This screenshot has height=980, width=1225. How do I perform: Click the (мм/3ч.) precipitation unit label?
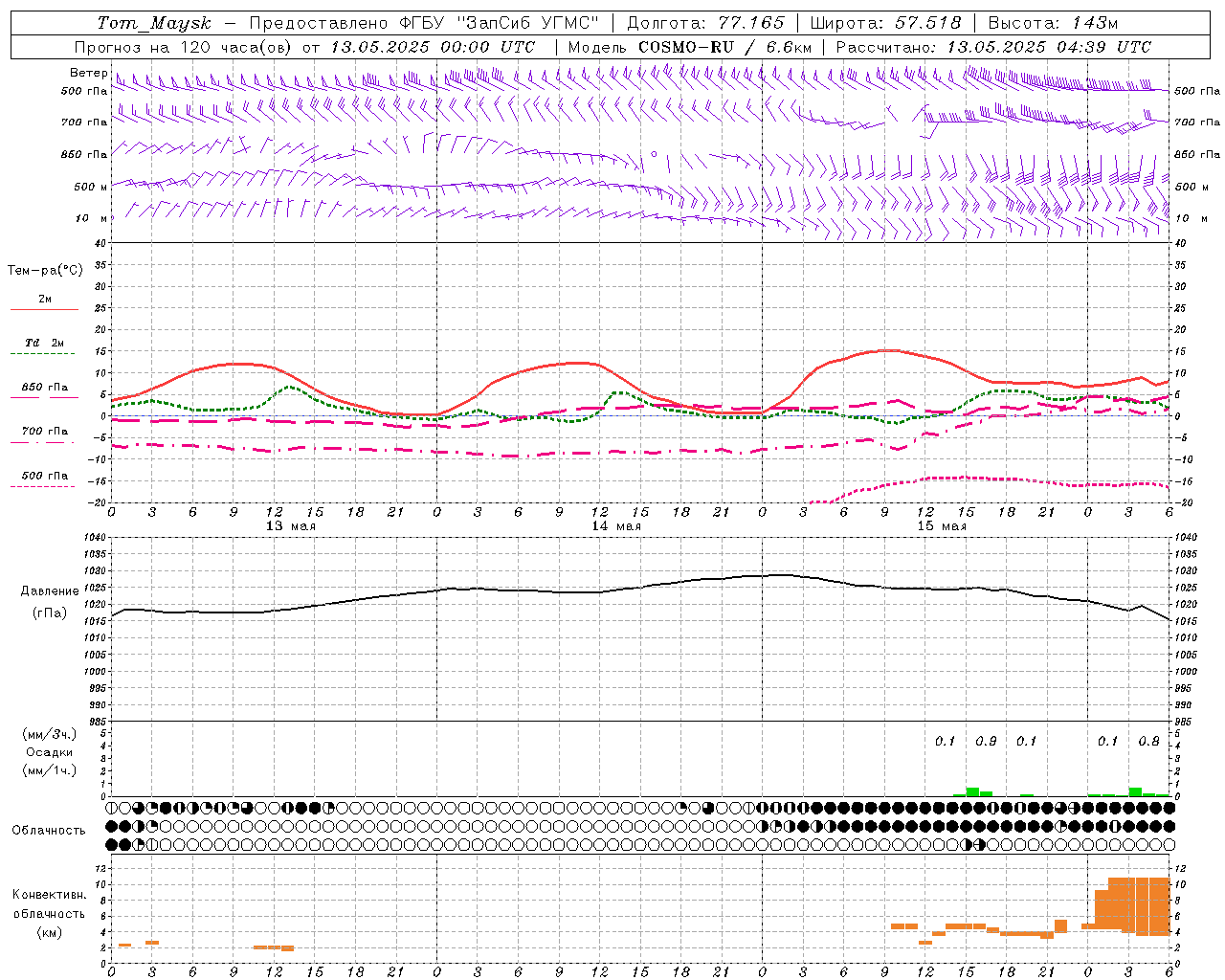(50, 734)
